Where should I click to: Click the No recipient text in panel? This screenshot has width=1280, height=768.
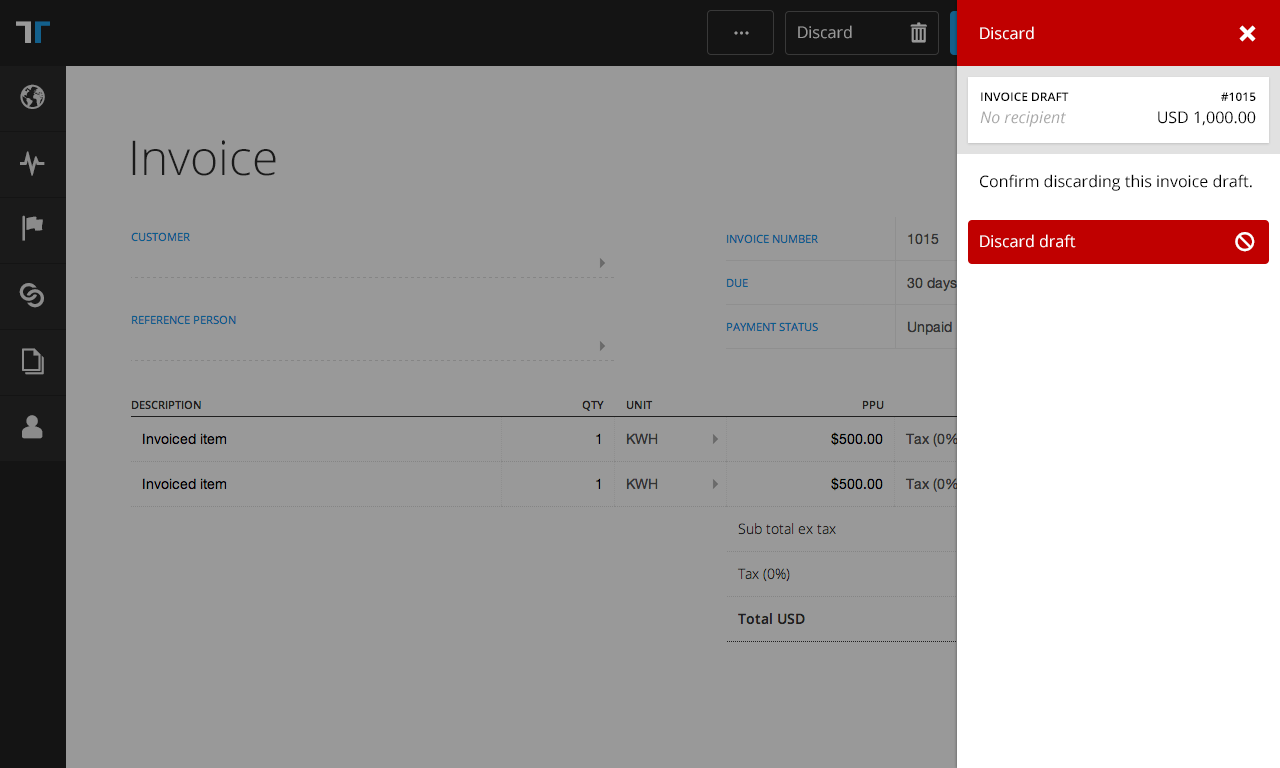pos(1022,118)
